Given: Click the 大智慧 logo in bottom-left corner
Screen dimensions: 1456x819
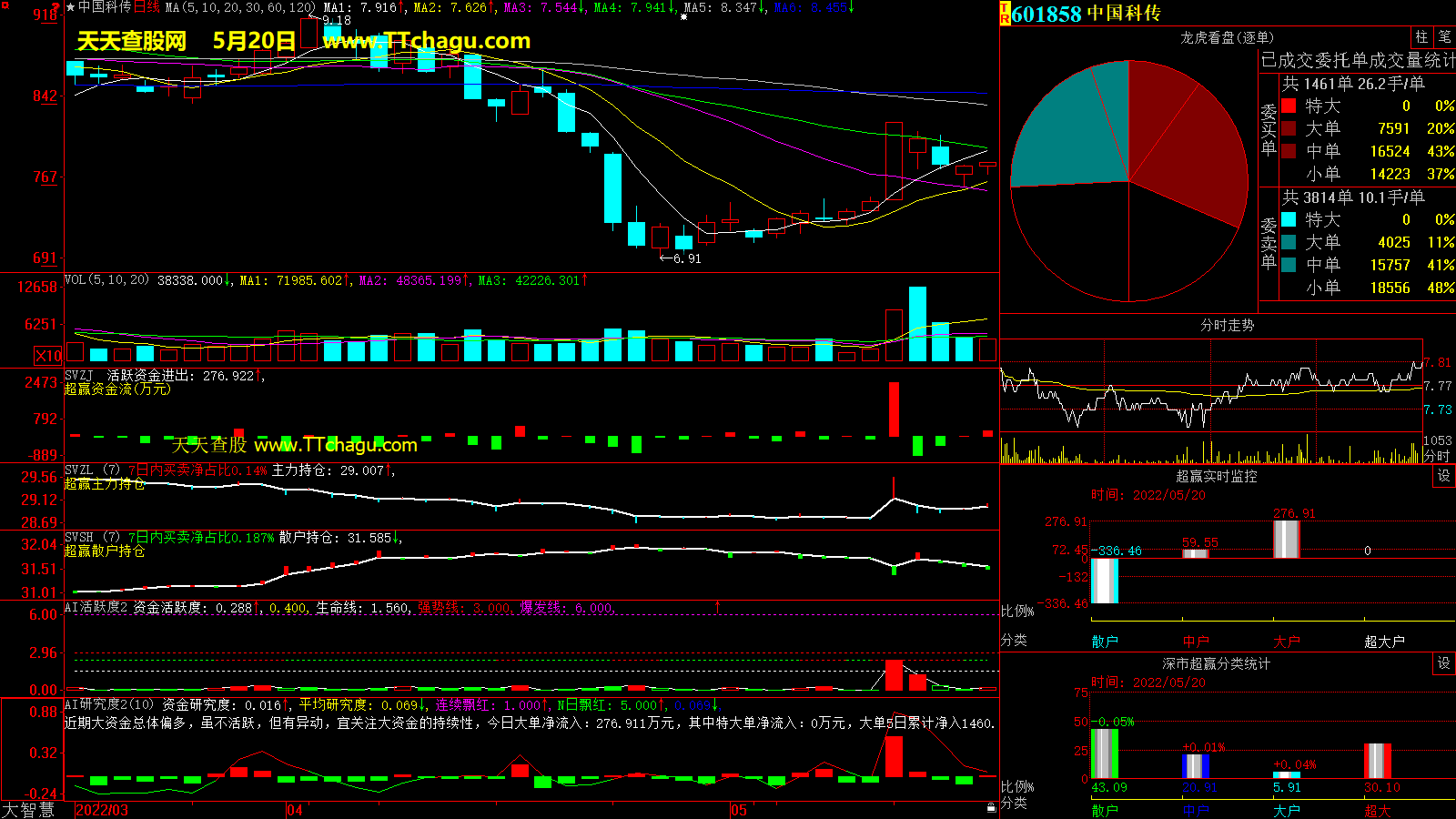Looking at the screenshot, I should click(28, 809).
